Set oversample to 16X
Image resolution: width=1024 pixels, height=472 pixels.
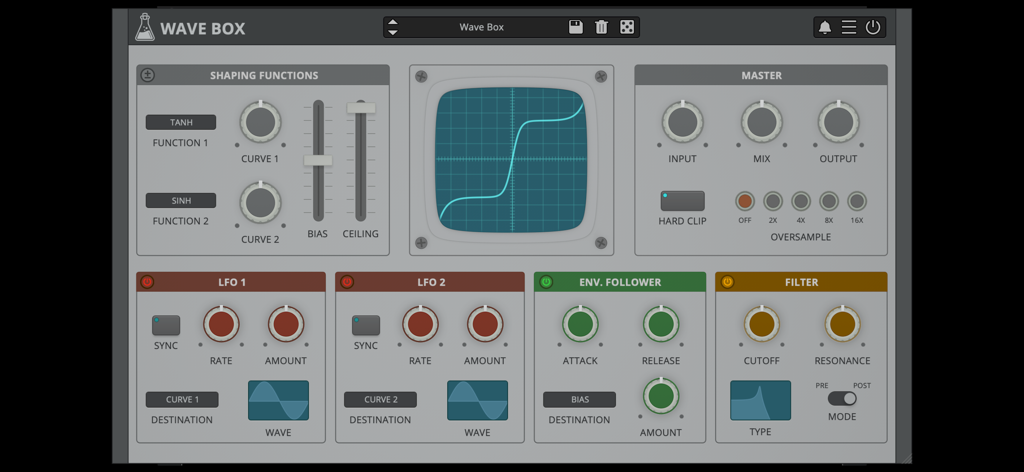point(857,201)
